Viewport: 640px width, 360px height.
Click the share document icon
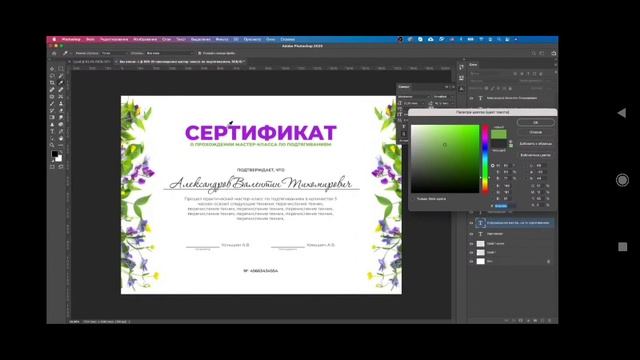tap(553, 53)
